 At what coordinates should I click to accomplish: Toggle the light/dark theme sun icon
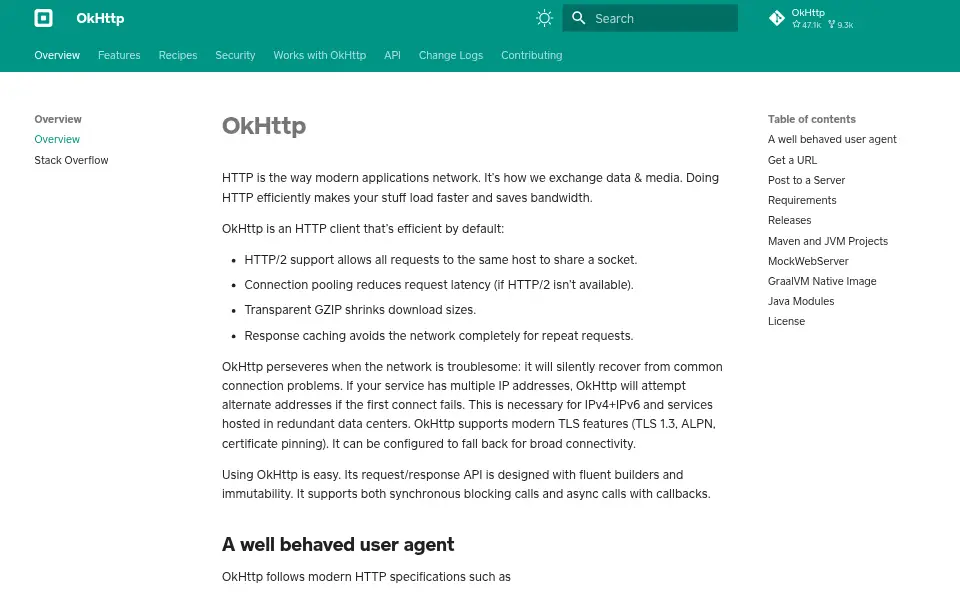pos(544,18)
